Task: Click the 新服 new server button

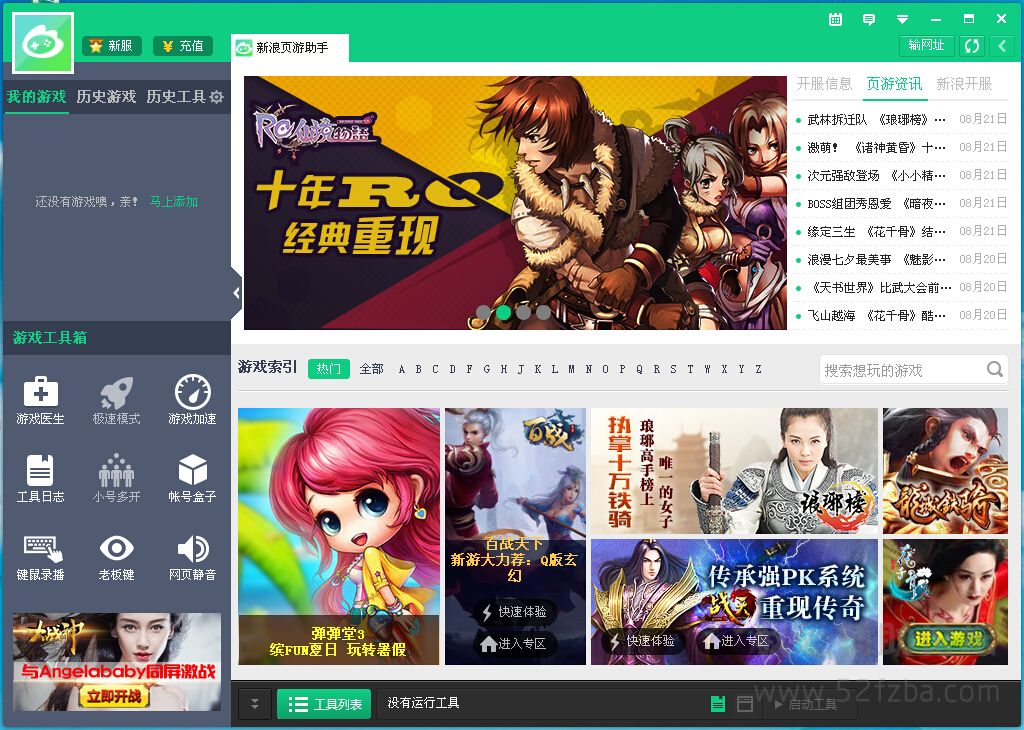Action: [x=112, y=46]
